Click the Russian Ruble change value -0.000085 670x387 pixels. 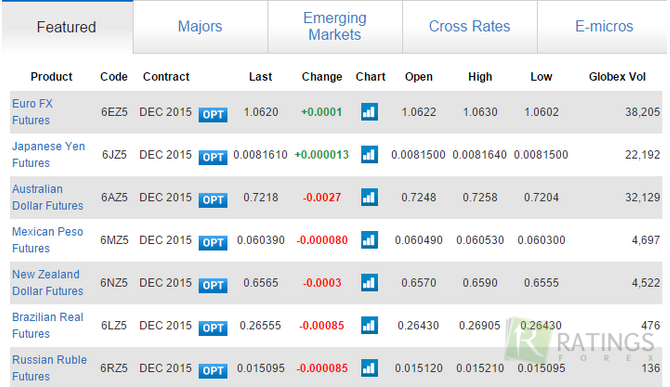[322, 368]
